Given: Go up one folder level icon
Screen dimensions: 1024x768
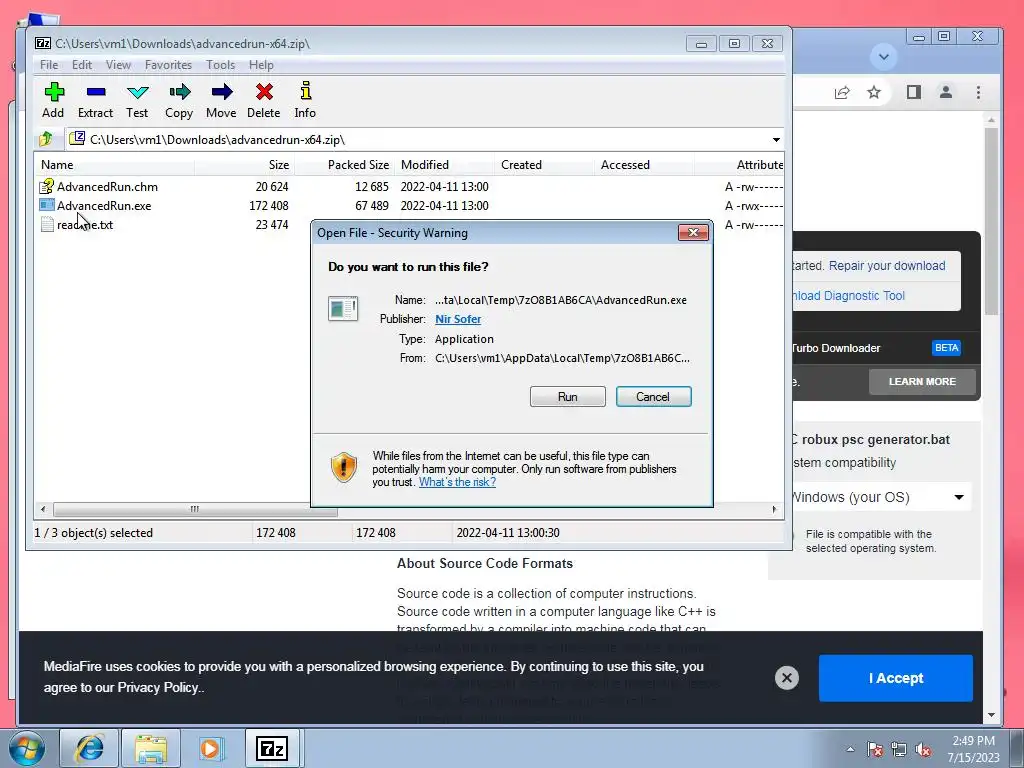Looking at the screenshot, I should point(46,139).
